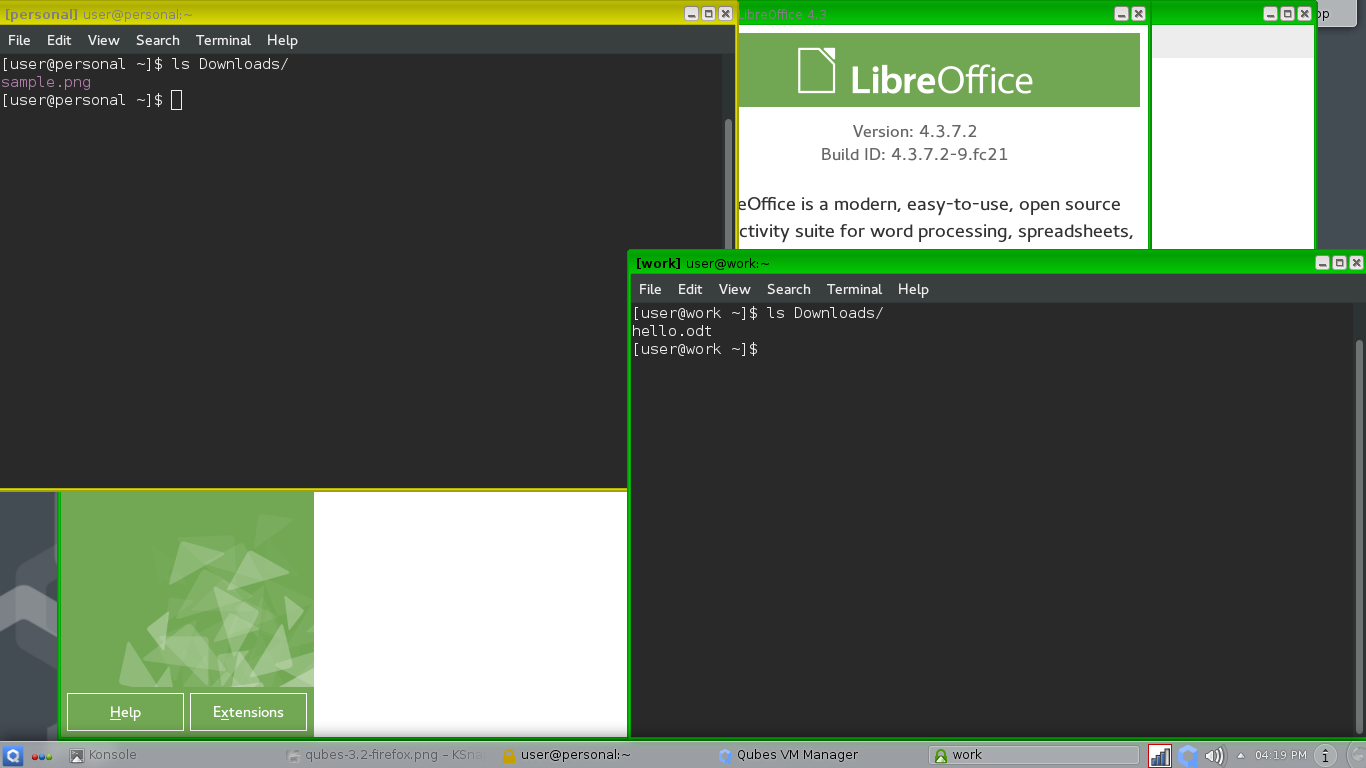Click sample.png in personal terminal output
The height and width of the screenshot is (768, 1366).
[46, 82]
